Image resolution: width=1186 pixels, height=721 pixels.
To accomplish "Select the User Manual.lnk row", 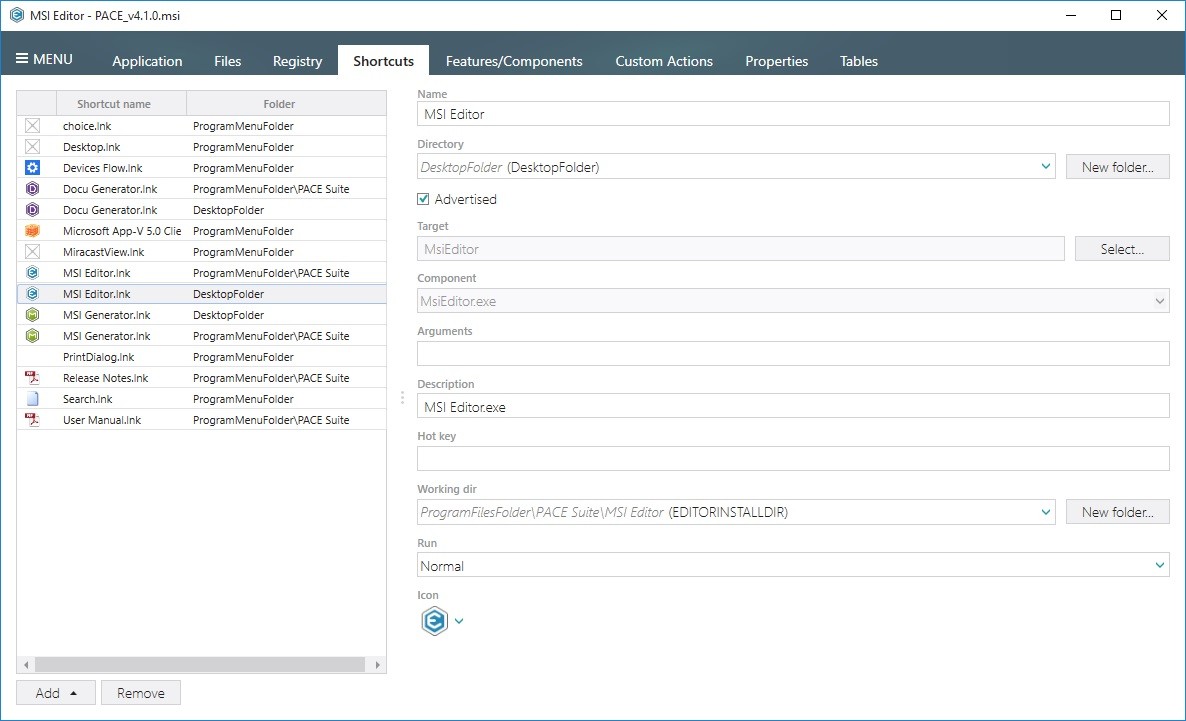I will pos(201,420).
